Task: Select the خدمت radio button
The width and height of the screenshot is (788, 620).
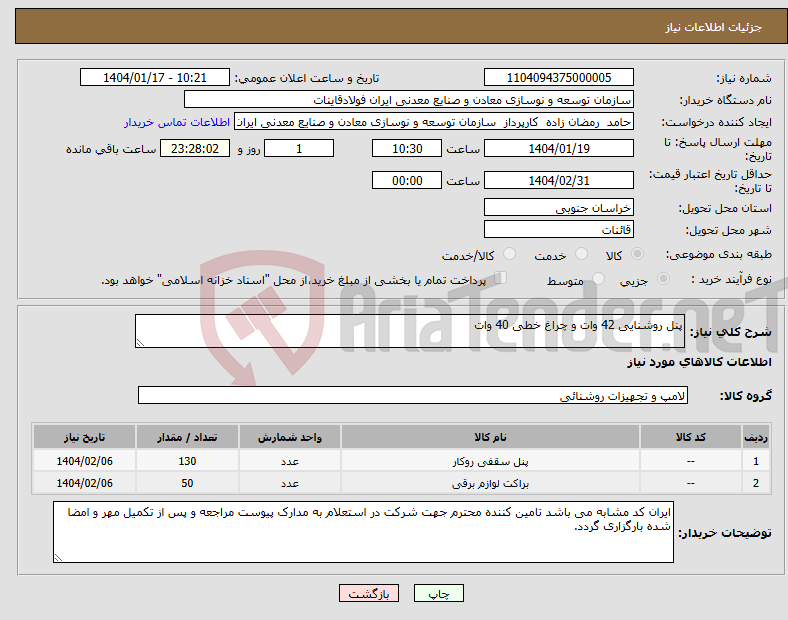Action: pyautogui.click(x=581, y=254)
